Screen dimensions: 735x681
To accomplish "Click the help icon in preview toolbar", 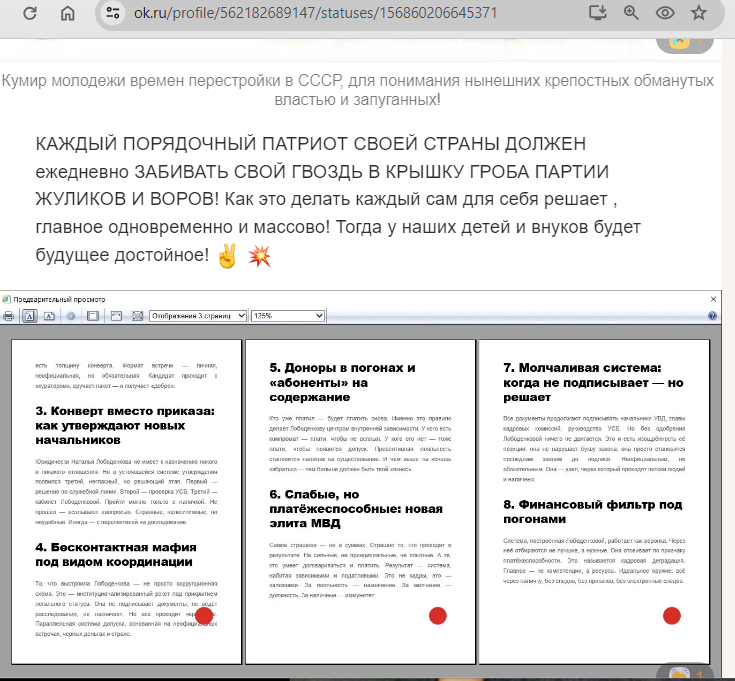I will (712, 316).
